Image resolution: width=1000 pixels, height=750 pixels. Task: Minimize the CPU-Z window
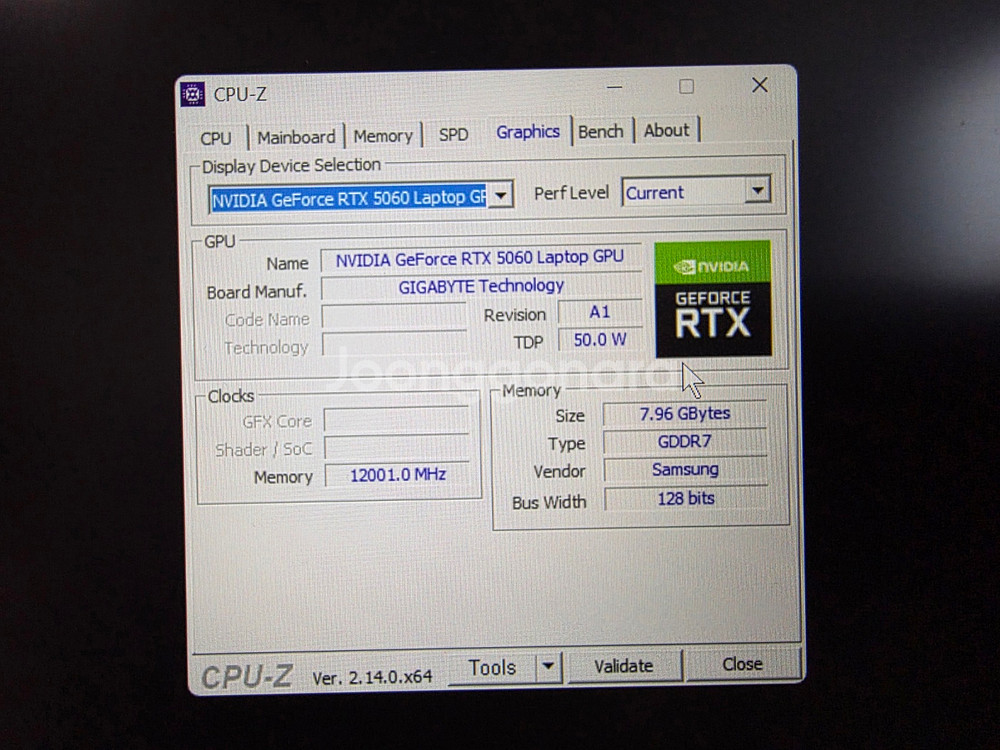[x=614, y=87]
